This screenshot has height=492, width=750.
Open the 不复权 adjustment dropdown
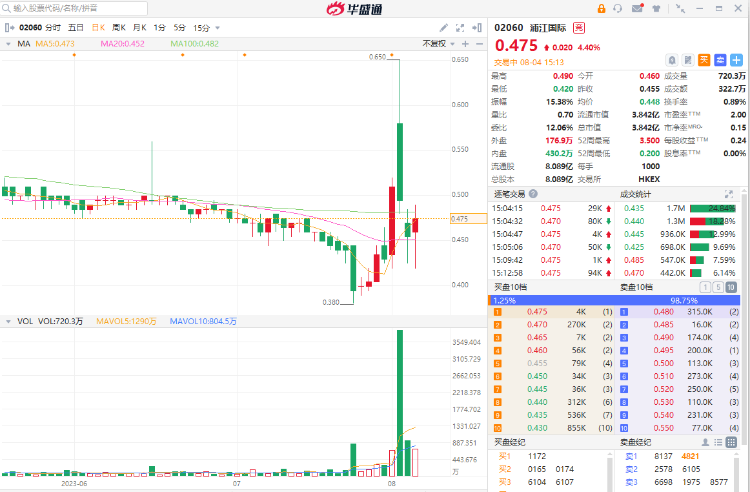click(x=439, y=44)
